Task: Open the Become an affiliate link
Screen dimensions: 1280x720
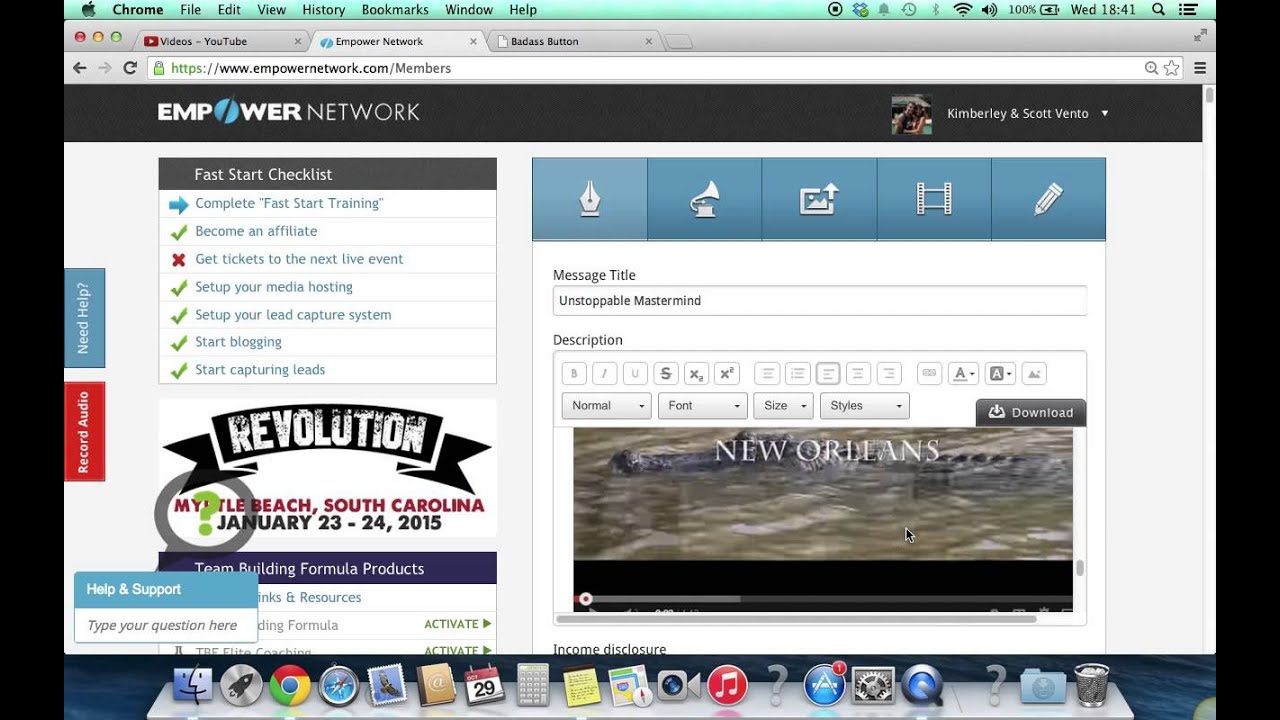Action: [x=256, y=231]
